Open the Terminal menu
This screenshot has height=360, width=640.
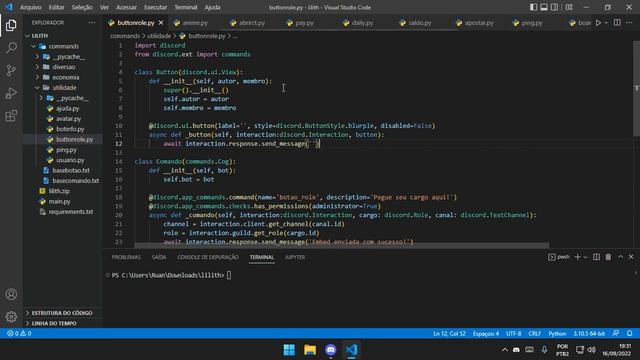coord(185,7)
